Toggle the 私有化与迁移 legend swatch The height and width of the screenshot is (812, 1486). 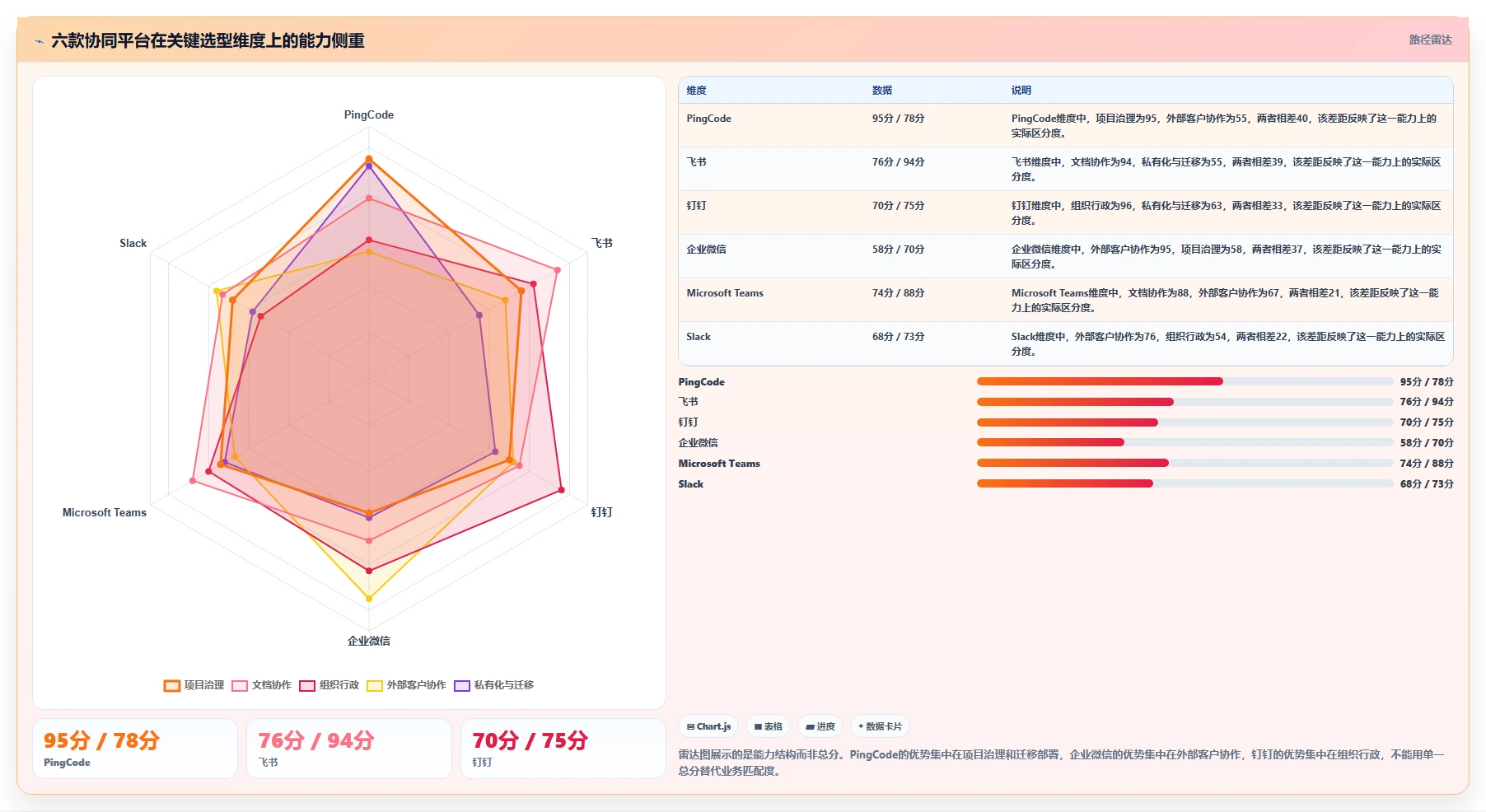point(462,685)
